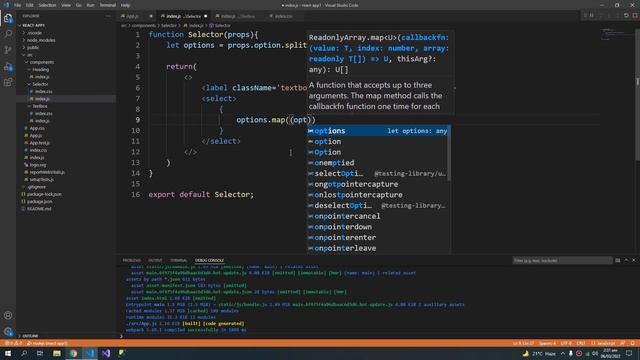Open the File menu

[x=18, y=5]
